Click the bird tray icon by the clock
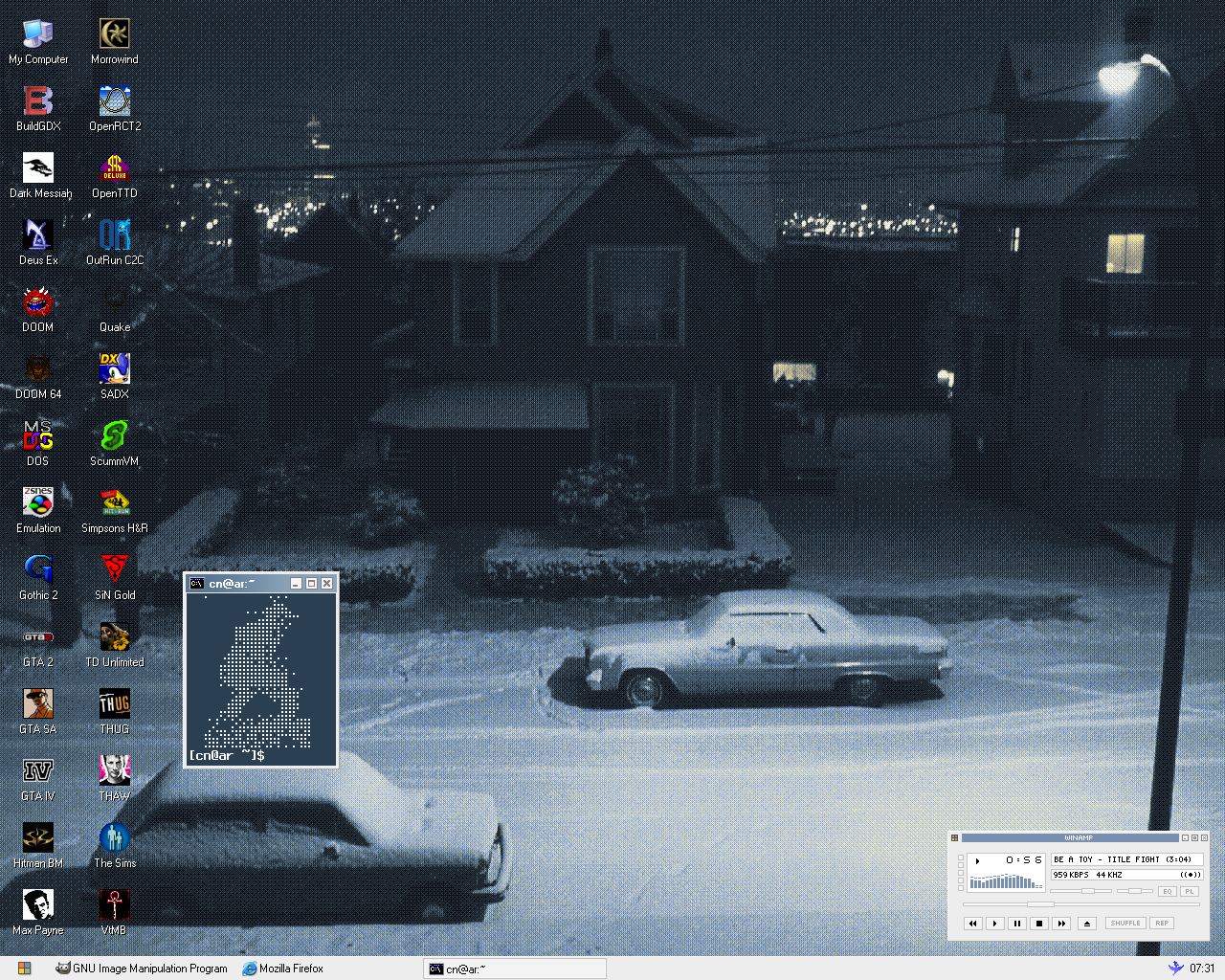Viewport: 1225px width, 980px height. 1176,968
